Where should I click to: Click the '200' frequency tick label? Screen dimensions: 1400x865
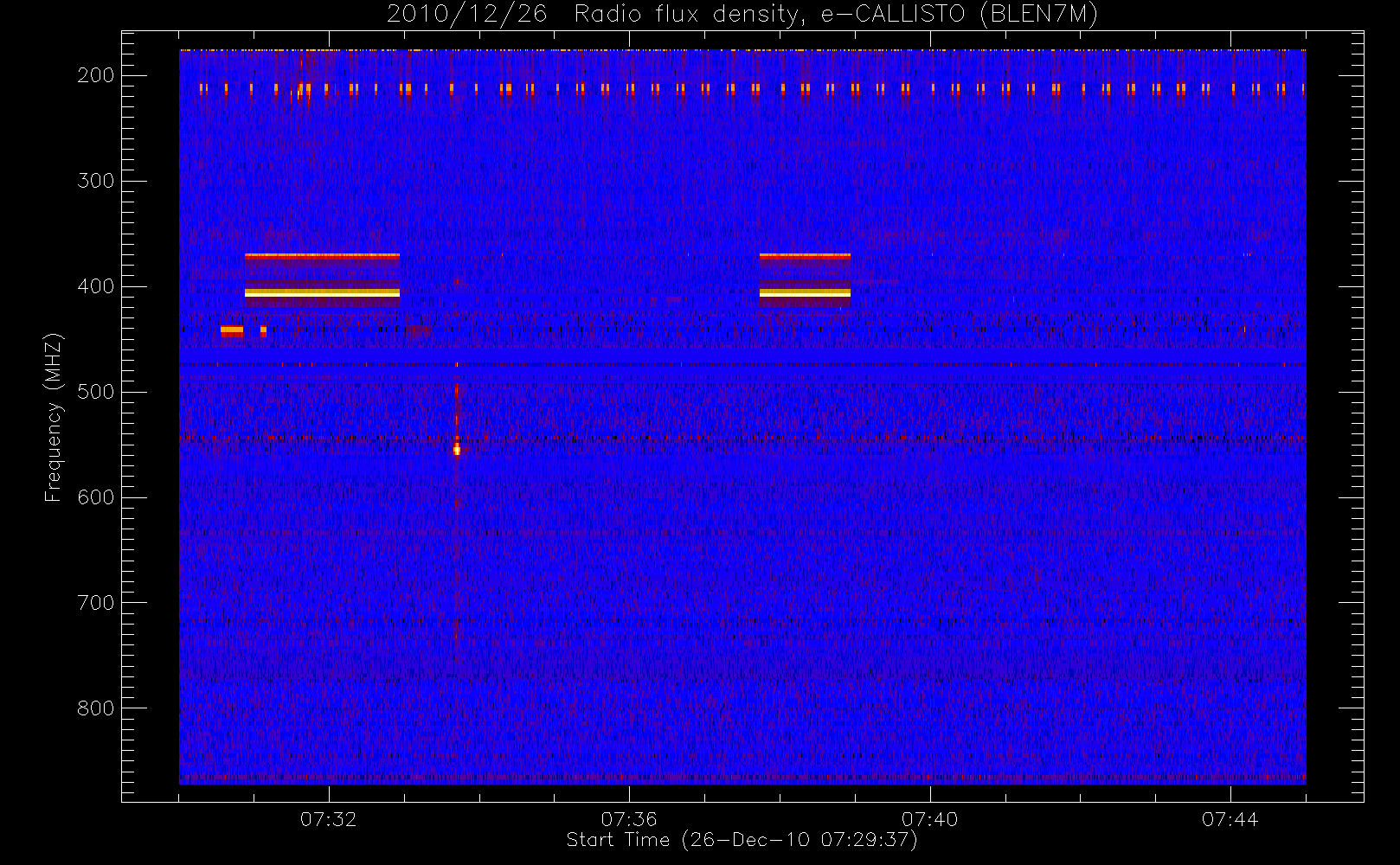coord(95,75)
